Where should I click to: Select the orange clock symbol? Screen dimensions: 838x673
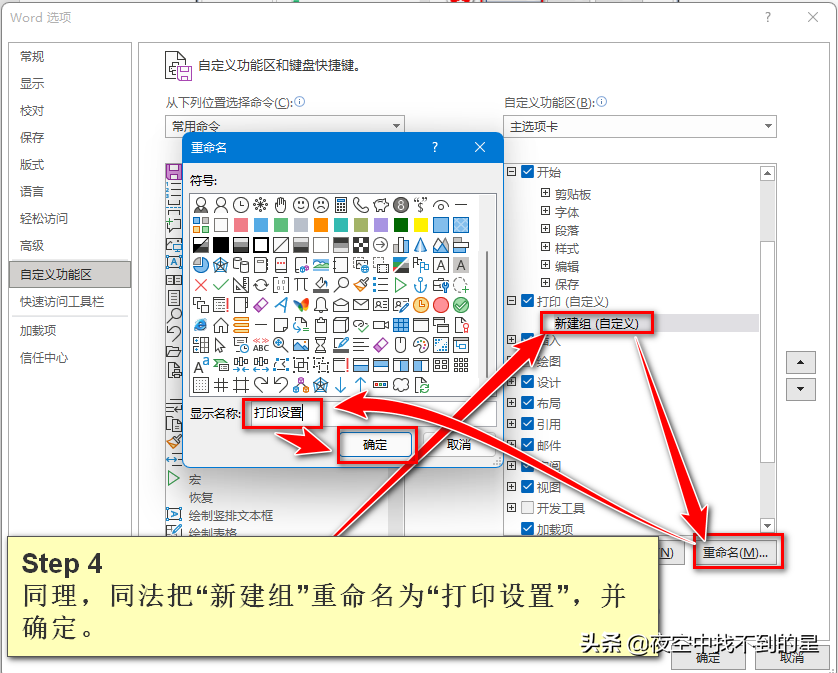click(421, 305)
